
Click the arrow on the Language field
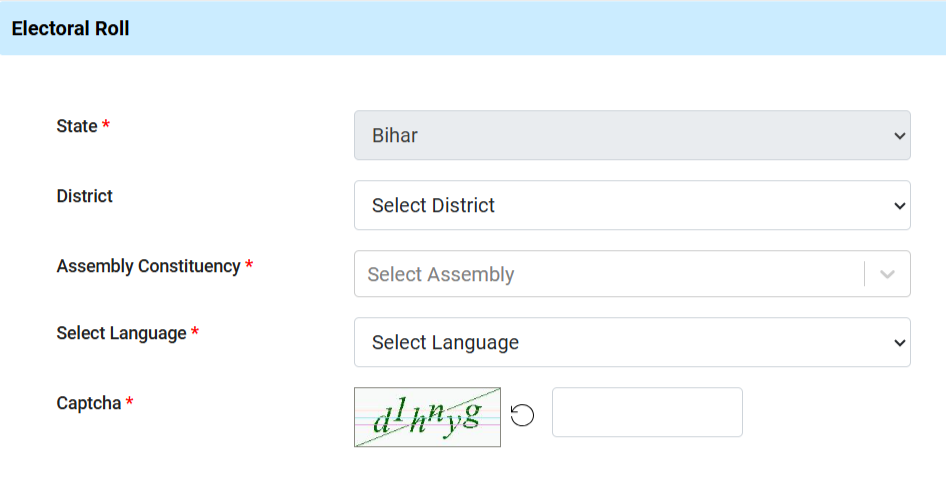tap(900, 342)
